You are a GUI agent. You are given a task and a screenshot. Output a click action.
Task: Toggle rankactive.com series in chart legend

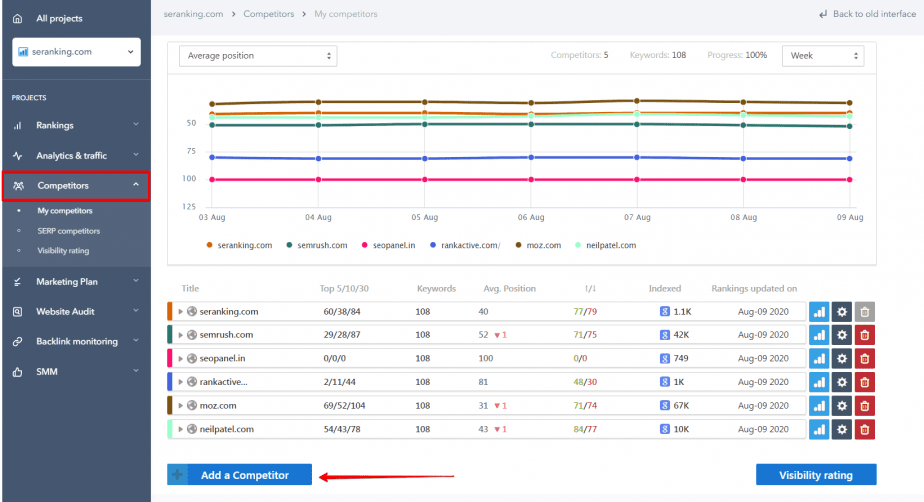(x=465, y=245)
